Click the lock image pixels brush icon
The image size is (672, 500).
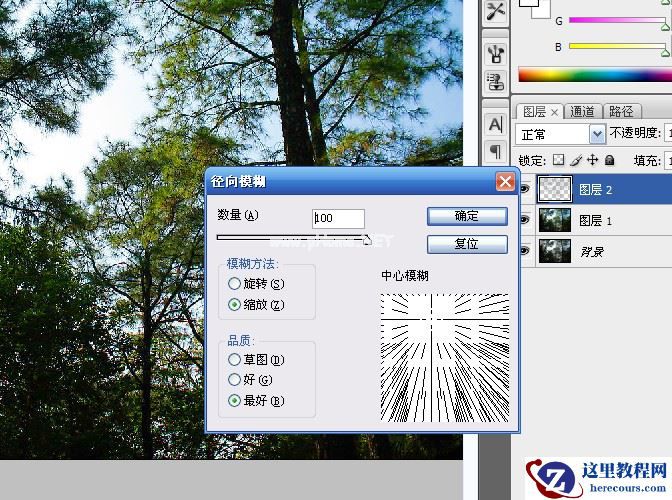(x=576, y=160)
